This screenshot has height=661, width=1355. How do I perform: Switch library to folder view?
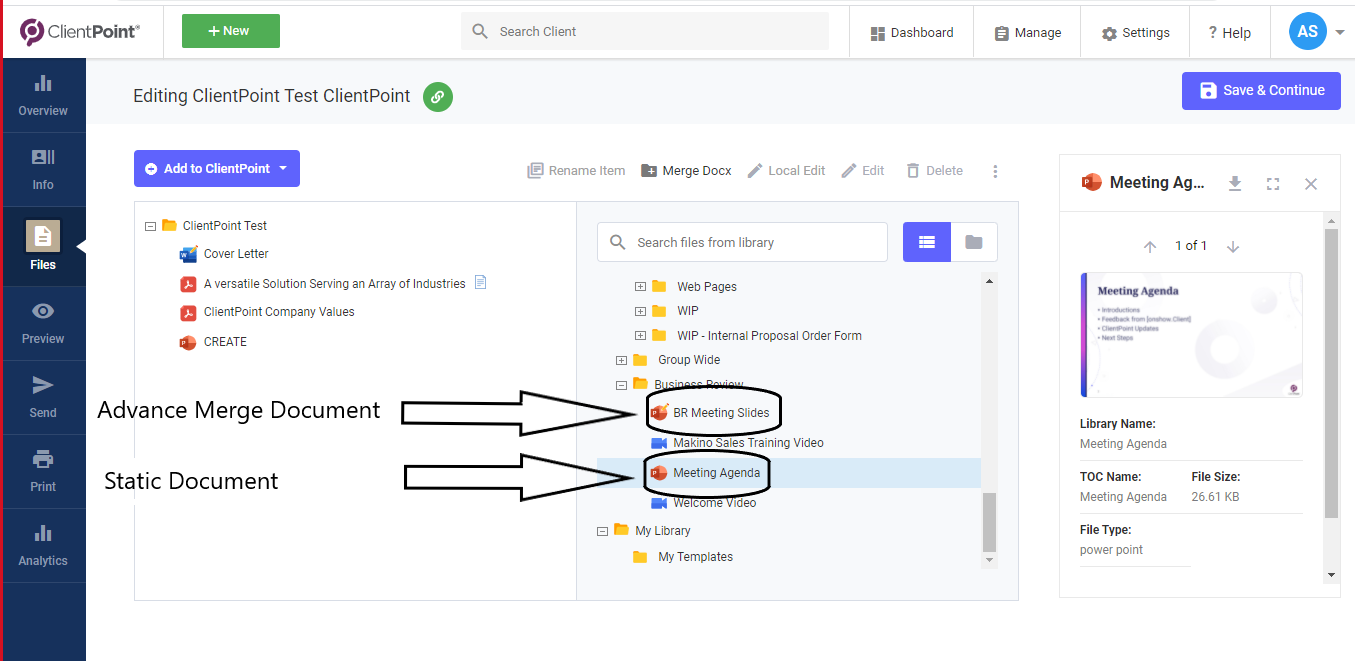[974, 242]
